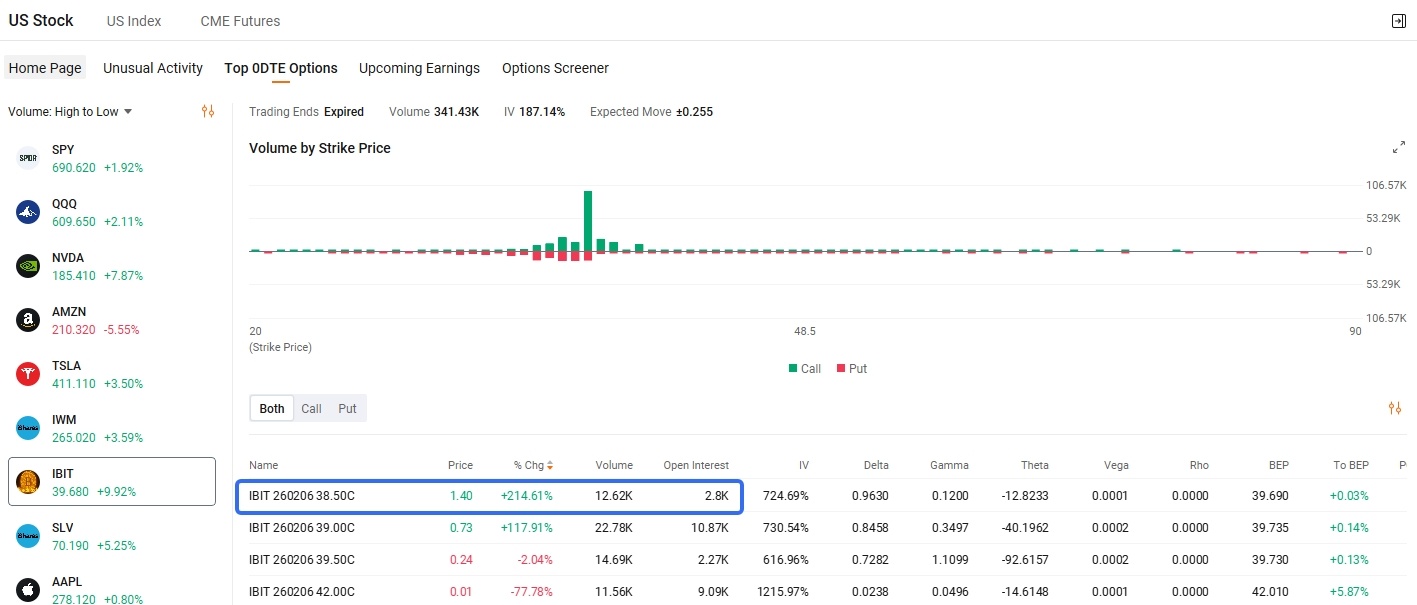
Task: Sort table by Open Interest column header
Action: 696,465
